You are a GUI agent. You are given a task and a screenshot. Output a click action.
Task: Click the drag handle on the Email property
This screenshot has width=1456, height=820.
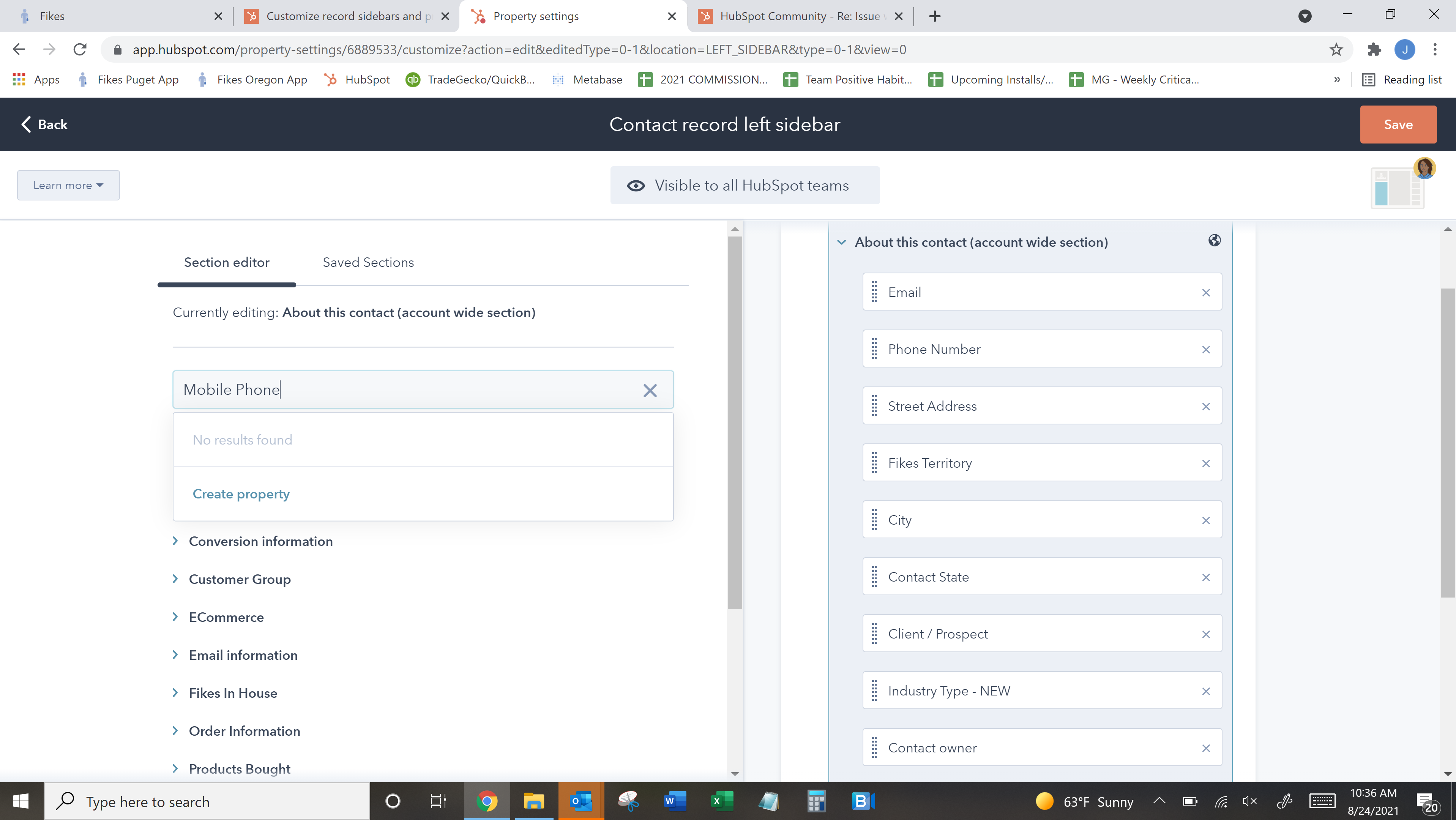pyautogui.click(x=874, y=292)
